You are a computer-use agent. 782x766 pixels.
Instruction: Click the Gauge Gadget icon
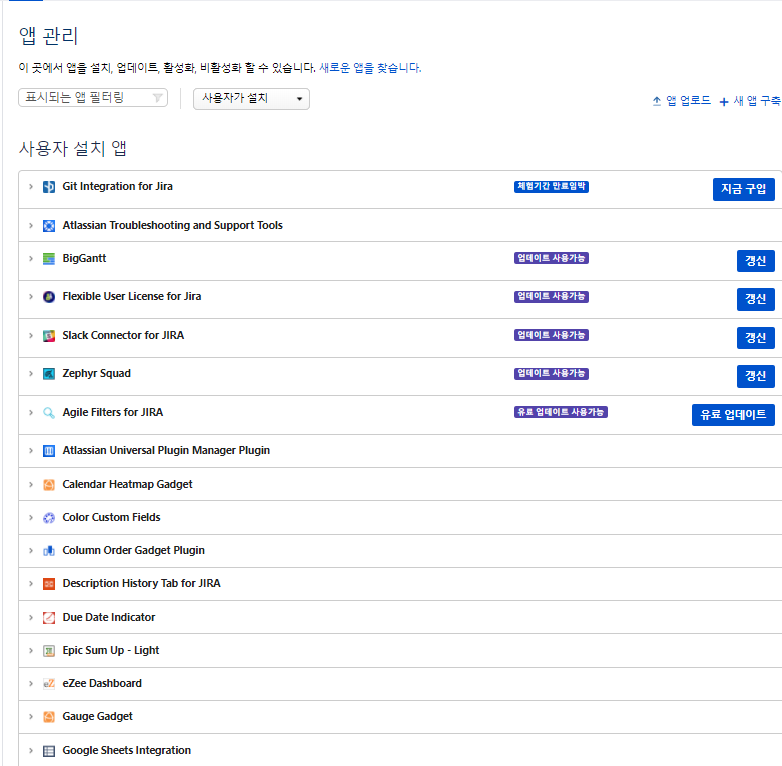tap(49, 717)
